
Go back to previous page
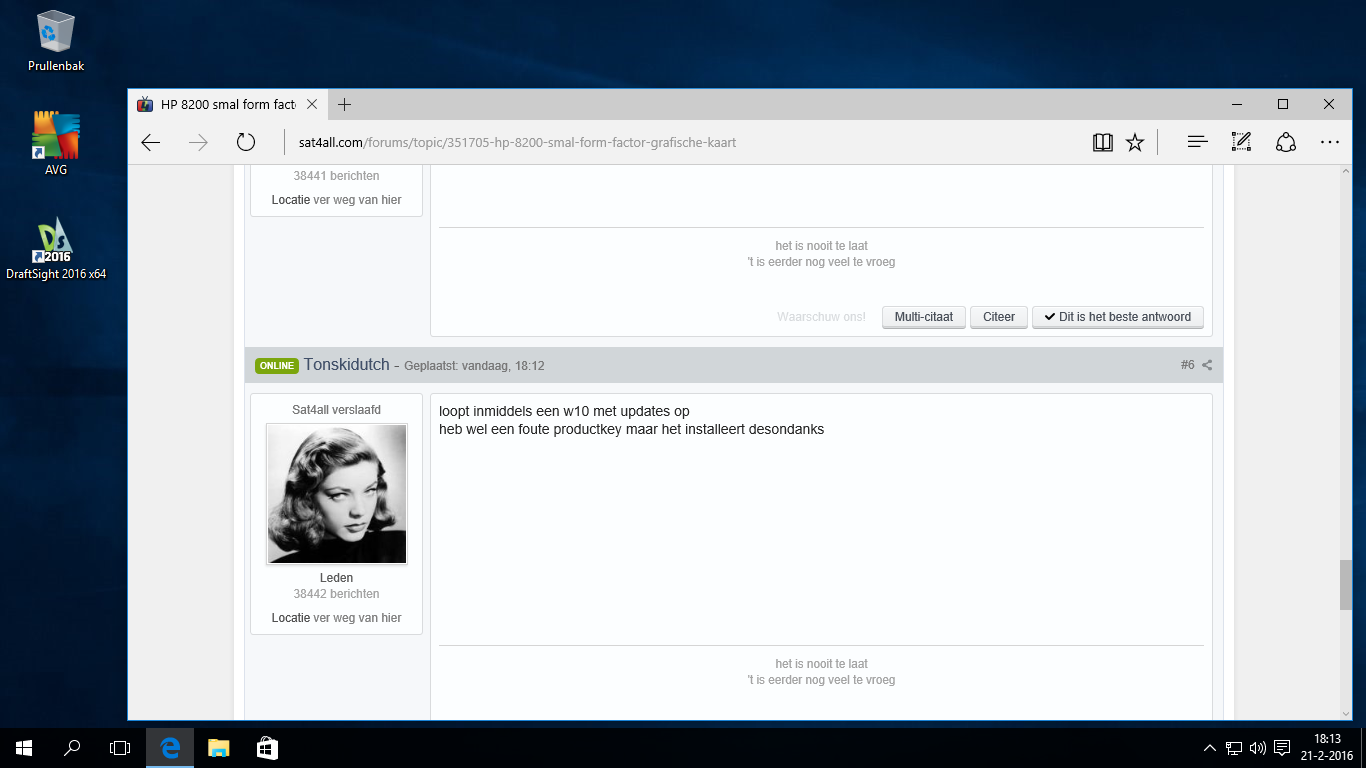coord(151,143)
